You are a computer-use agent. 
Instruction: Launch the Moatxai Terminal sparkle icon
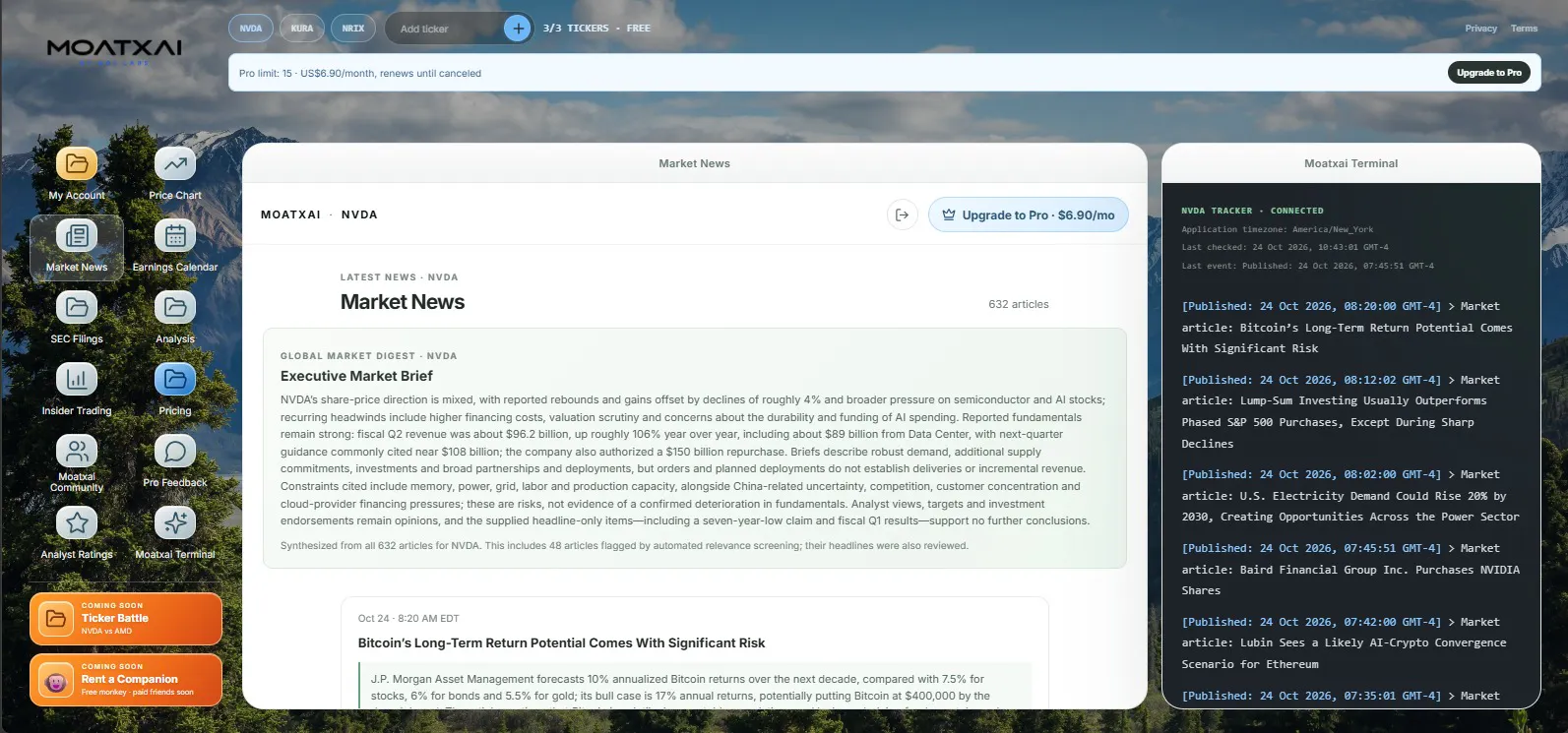point(175,523)
